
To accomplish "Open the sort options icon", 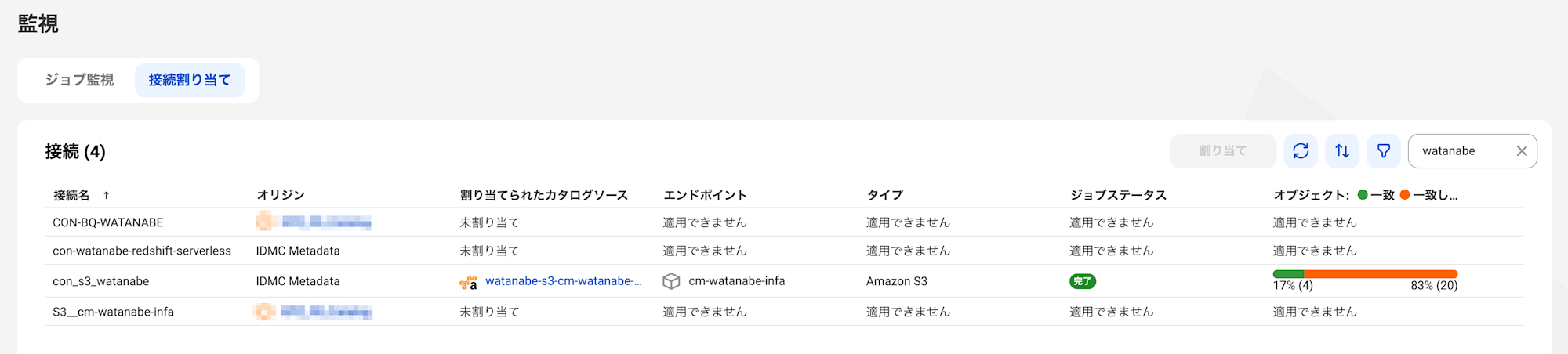I will click(x=1342, y=151).
